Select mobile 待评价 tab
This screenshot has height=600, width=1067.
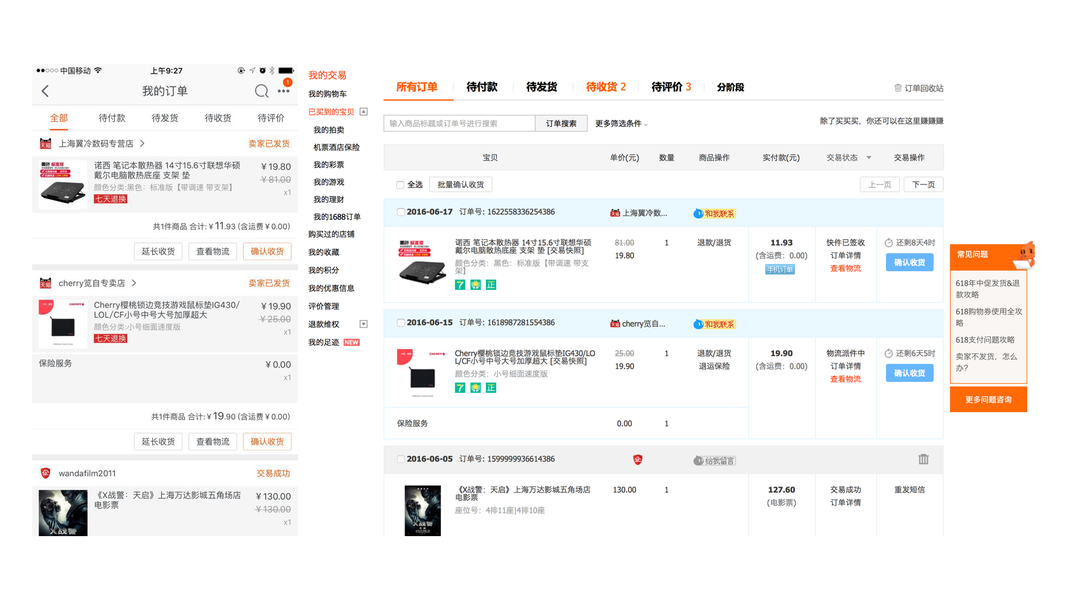tap(271, 118)
